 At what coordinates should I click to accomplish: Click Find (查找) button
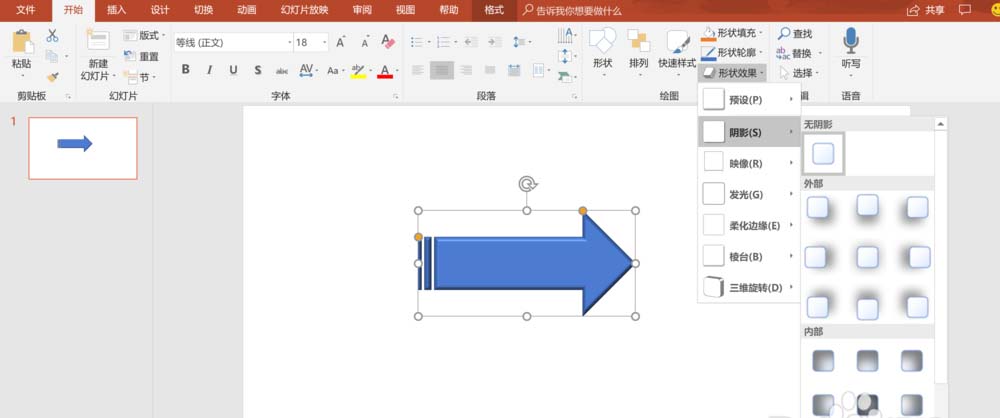795,33
